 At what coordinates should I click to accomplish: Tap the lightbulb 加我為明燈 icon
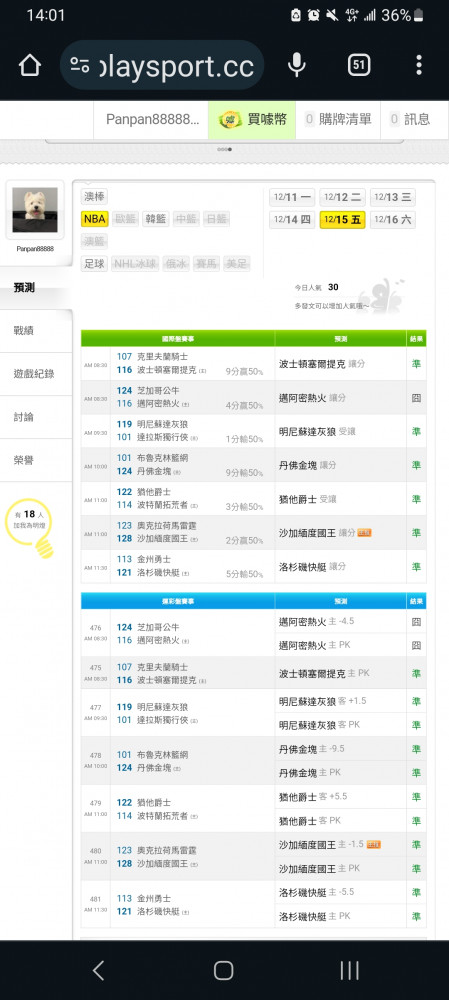click(x=29, y=527)
